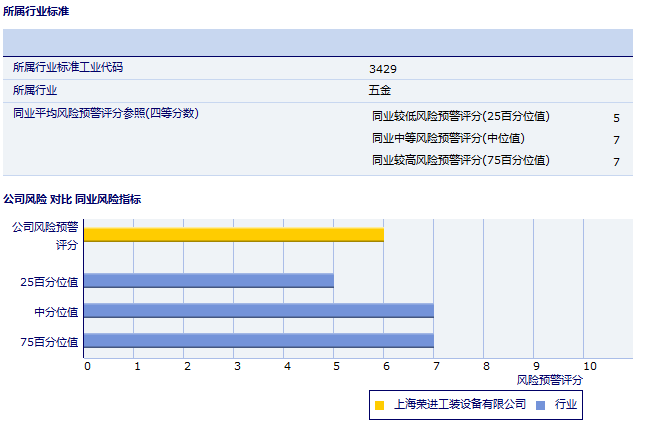Image resolution: width=665 pixels, height=428 pixels.
Task: Click 同业较高风险预警评分(75百分位值) text
Action: click(461, 161)
